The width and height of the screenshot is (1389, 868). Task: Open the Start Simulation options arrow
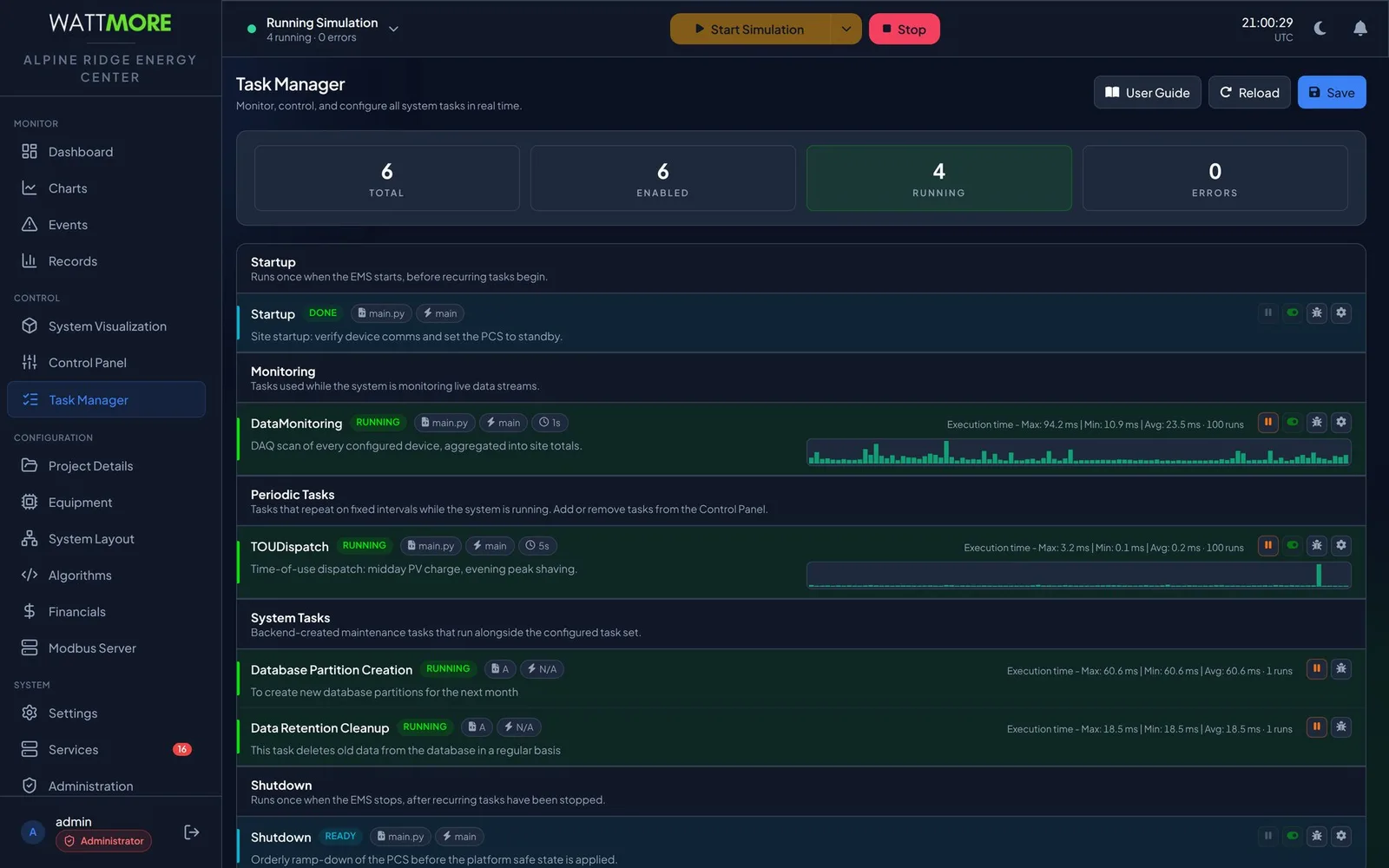[x=846, y=30]
